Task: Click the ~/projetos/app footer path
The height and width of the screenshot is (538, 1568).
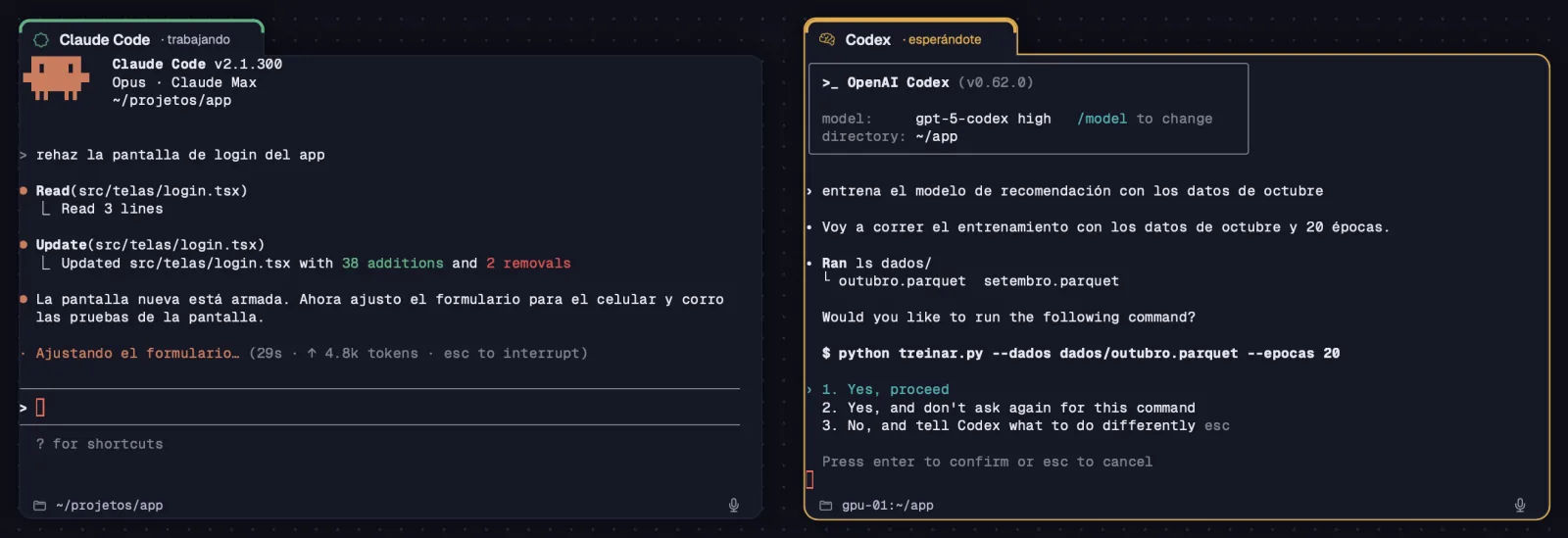Action: coord(109,506)
